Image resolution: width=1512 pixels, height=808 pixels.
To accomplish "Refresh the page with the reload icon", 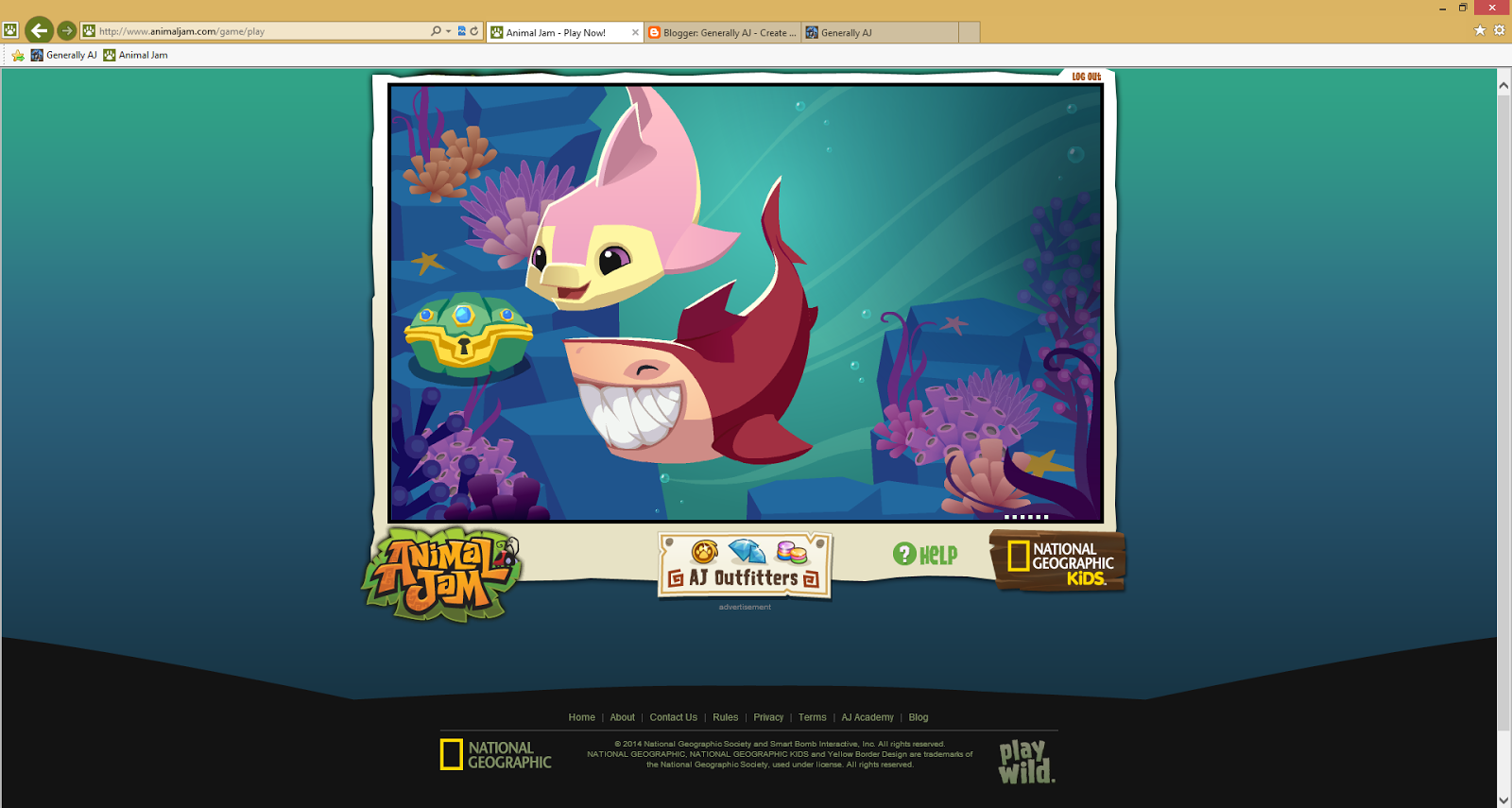I will pos(474,31).
